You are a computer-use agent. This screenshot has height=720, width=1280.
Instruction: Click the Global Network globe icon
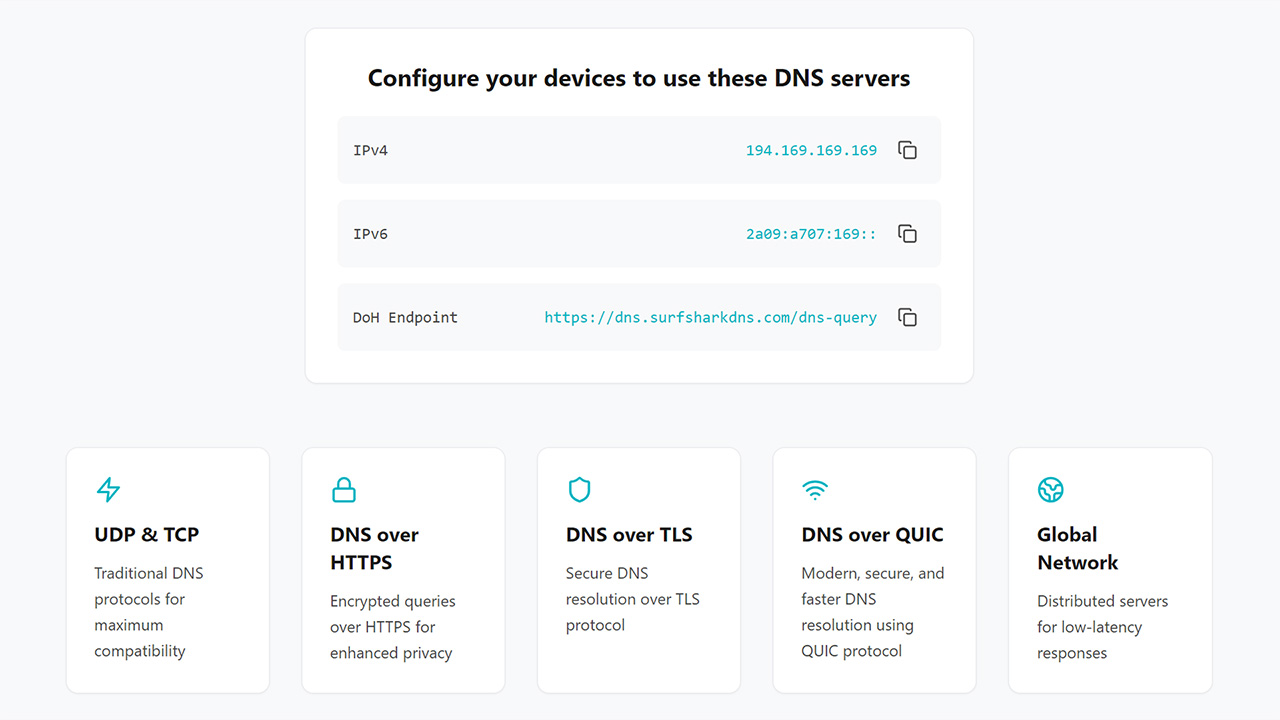(x=1050, y=490)
